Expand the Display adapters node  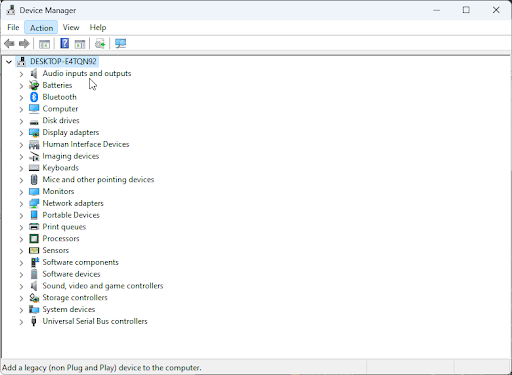point(21,133)
